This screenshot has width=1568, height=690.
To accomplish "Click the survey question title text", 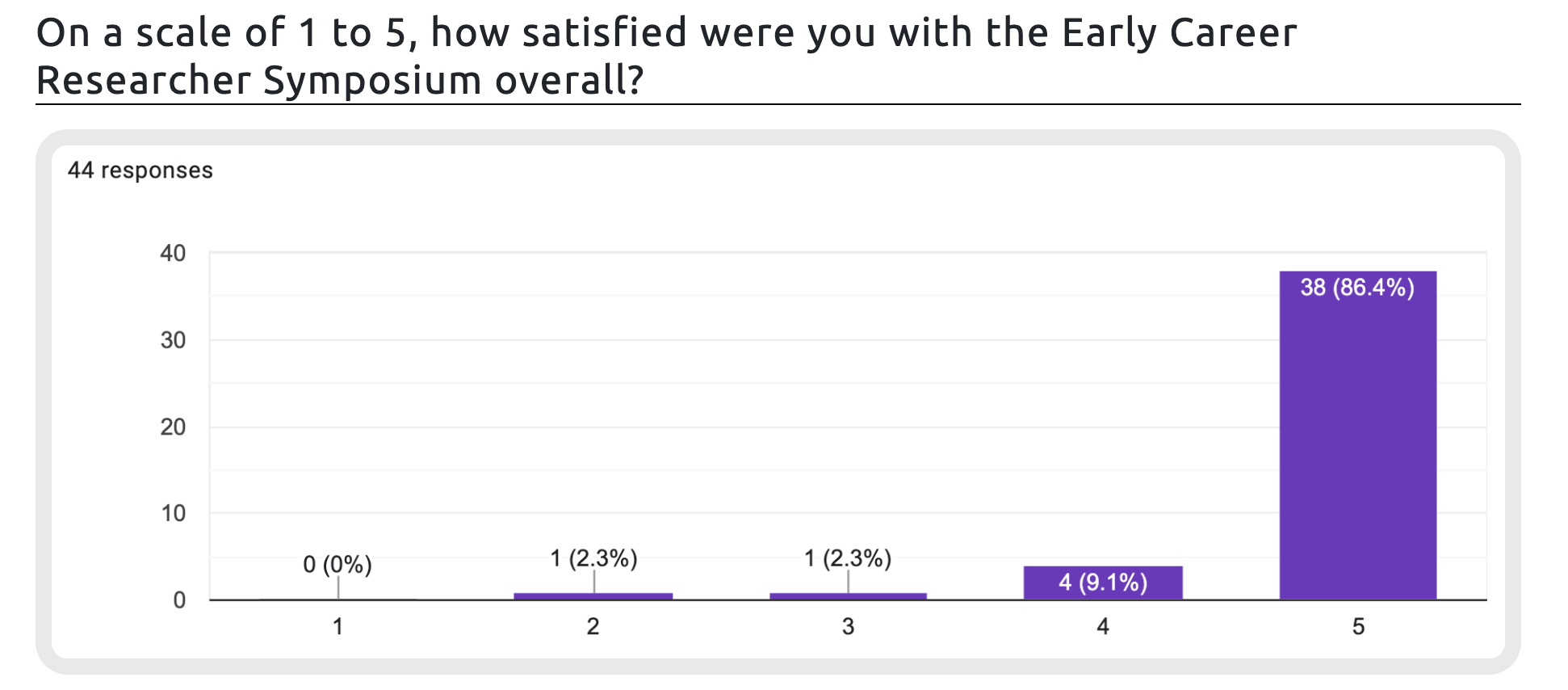I will [666, 57].
